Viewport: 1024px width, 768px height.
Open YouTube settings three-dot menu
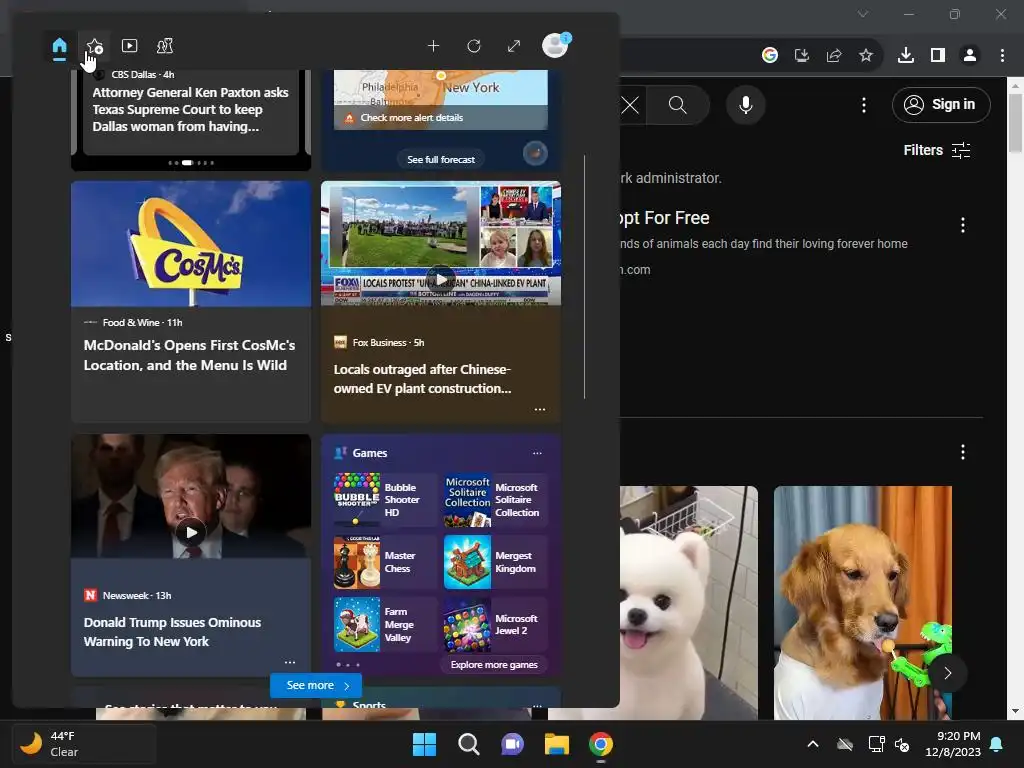tap(864, 105)
